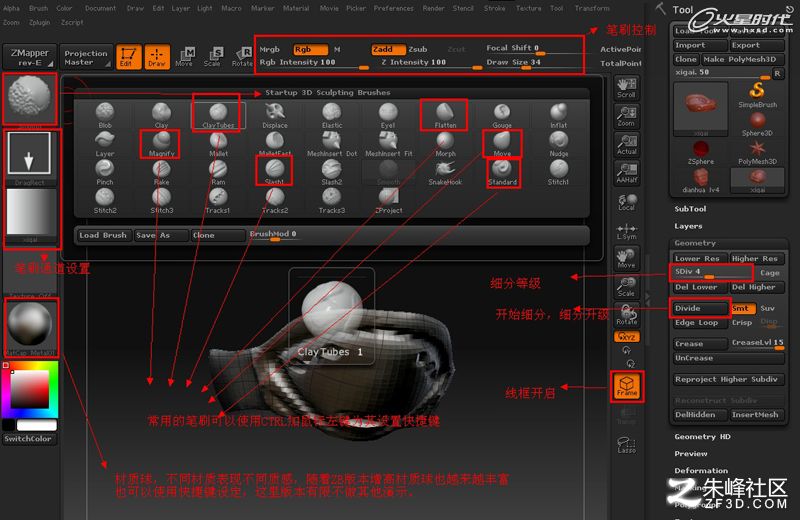
Task: Expand the Preview section
Action: 691,454
